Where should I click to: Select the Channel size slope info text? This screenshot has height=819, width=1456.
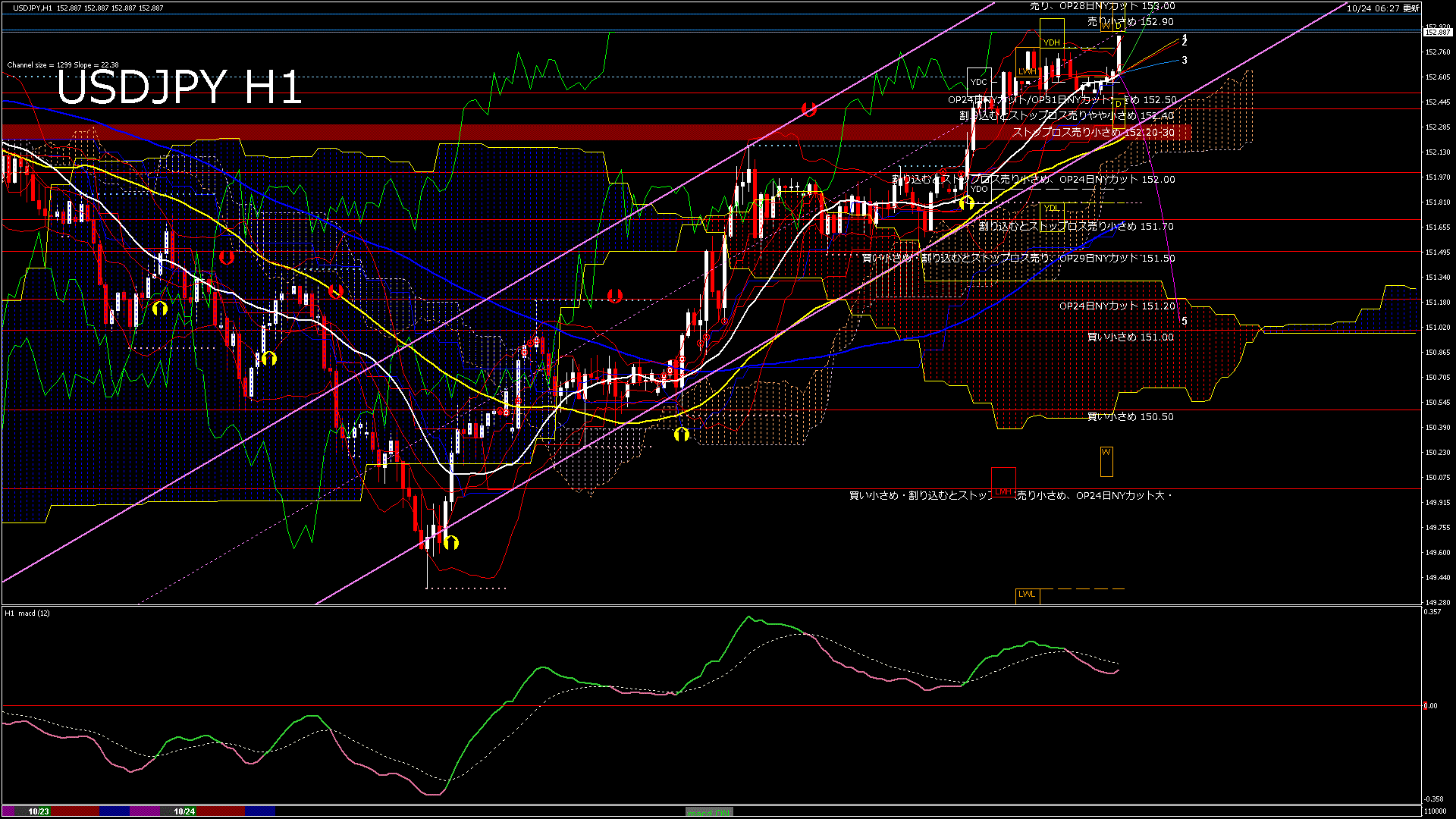[x=63, y=65]
